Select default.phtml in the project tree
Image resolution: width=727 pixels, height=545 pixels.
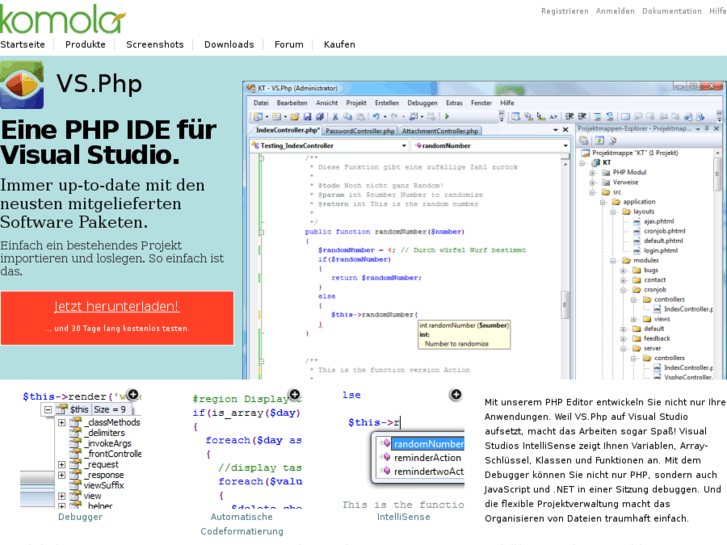coord(663,241)
